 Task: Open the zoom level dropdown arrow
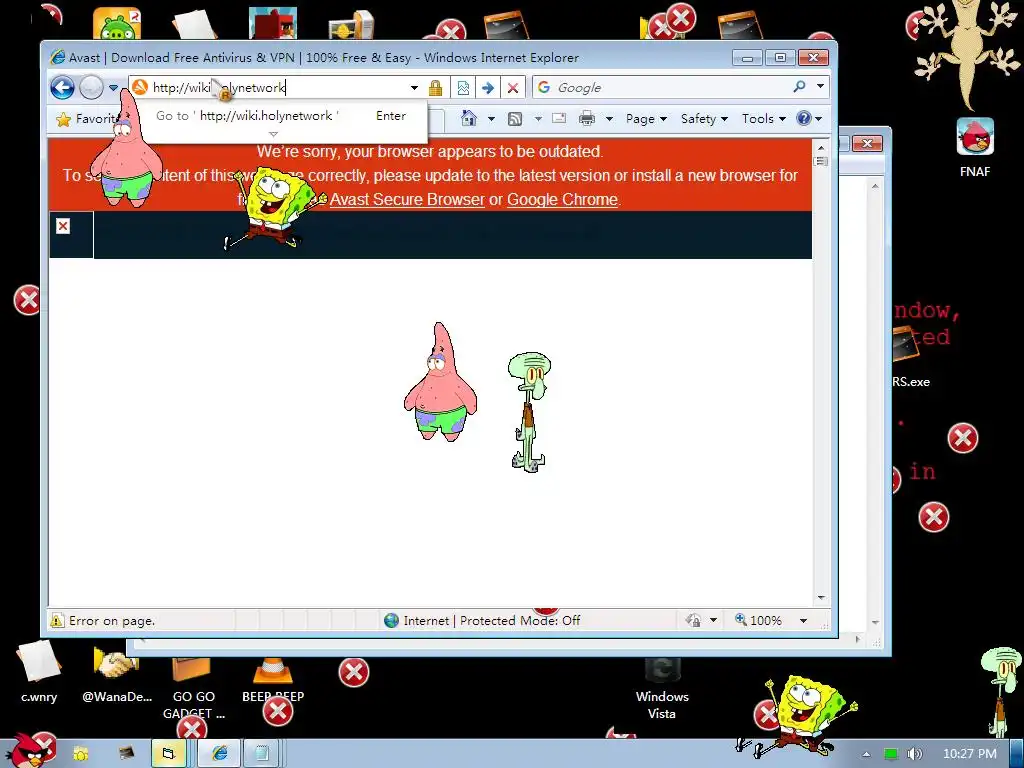[x=803, y=620]
